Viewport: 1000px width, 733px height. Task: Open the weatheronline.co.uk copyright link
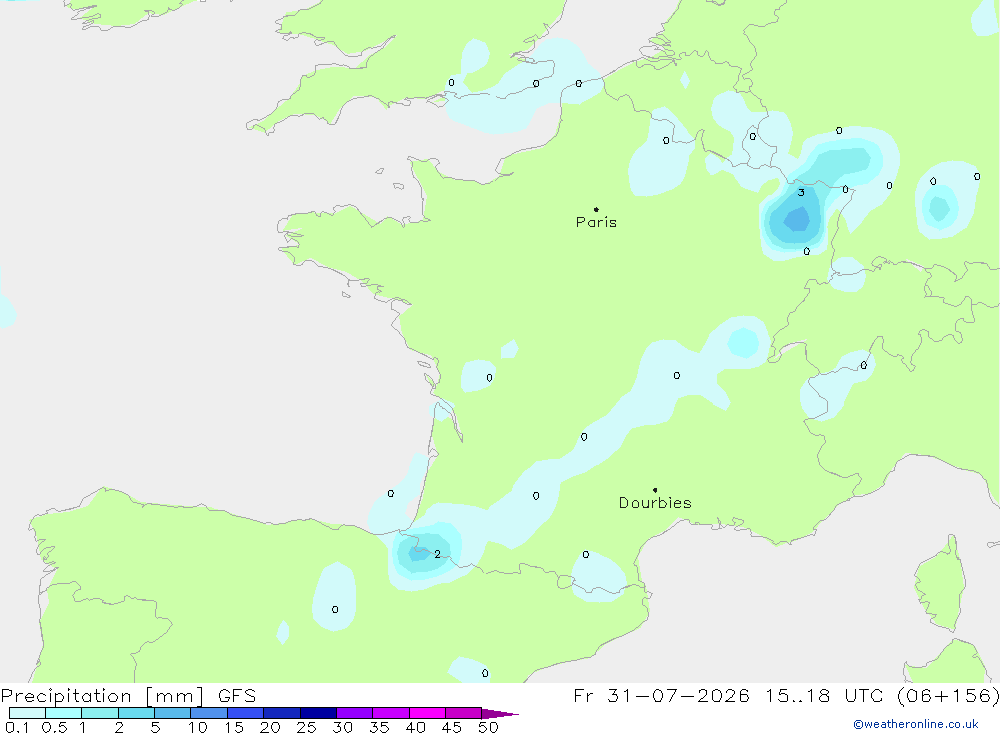pos(916,724)
